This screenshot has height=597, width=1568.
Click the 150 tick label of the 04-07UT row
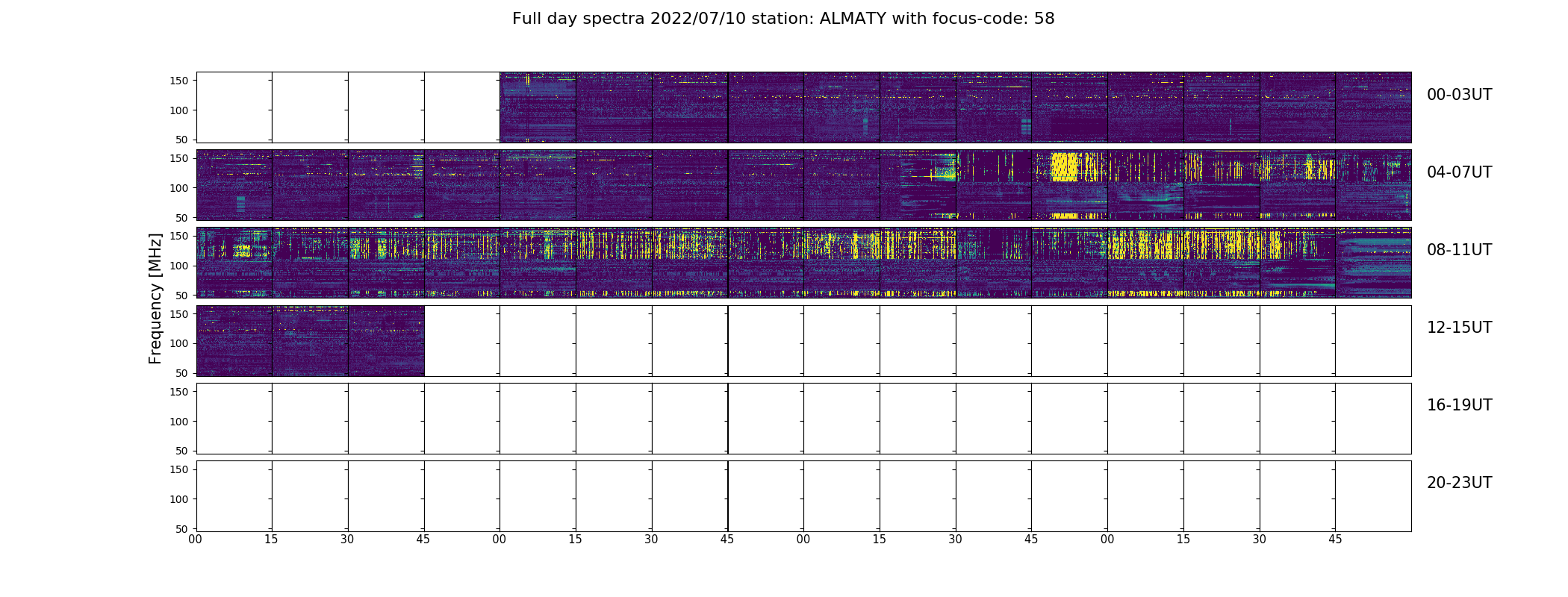(180, 158)
